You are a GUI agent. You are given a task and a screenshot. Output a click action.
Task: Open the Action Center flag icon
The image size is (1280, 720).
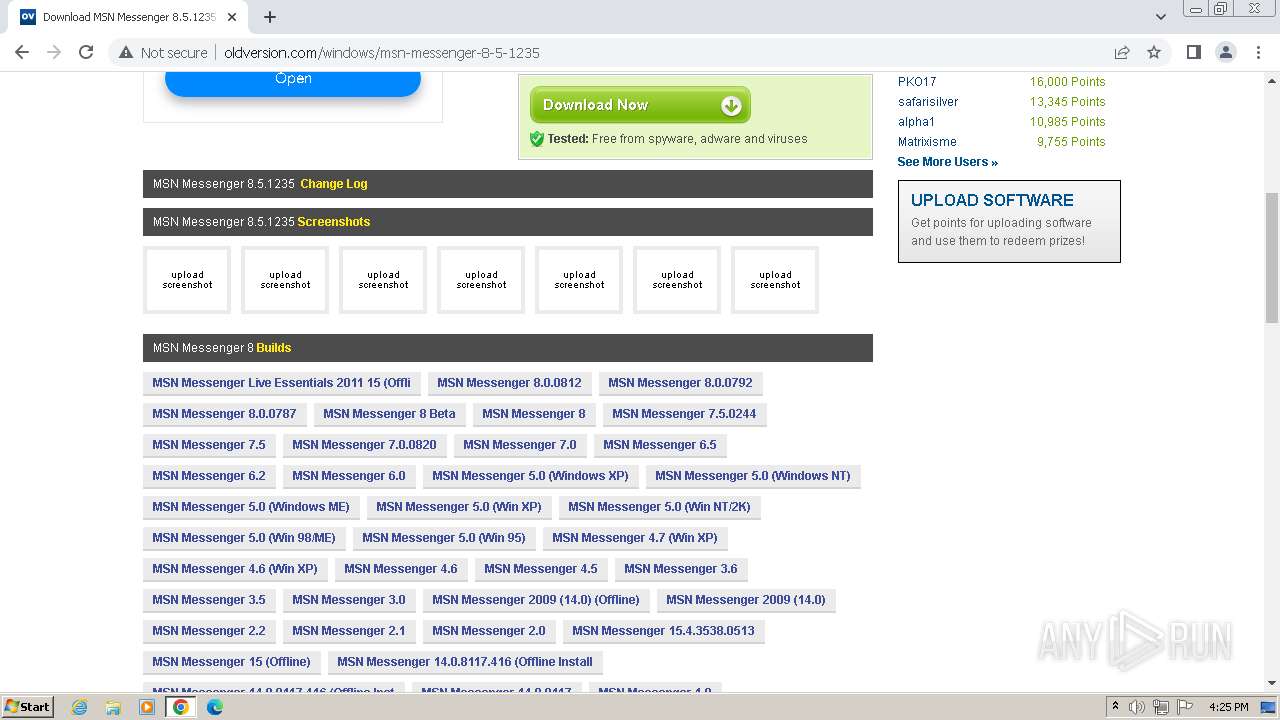coord(1184,707)
